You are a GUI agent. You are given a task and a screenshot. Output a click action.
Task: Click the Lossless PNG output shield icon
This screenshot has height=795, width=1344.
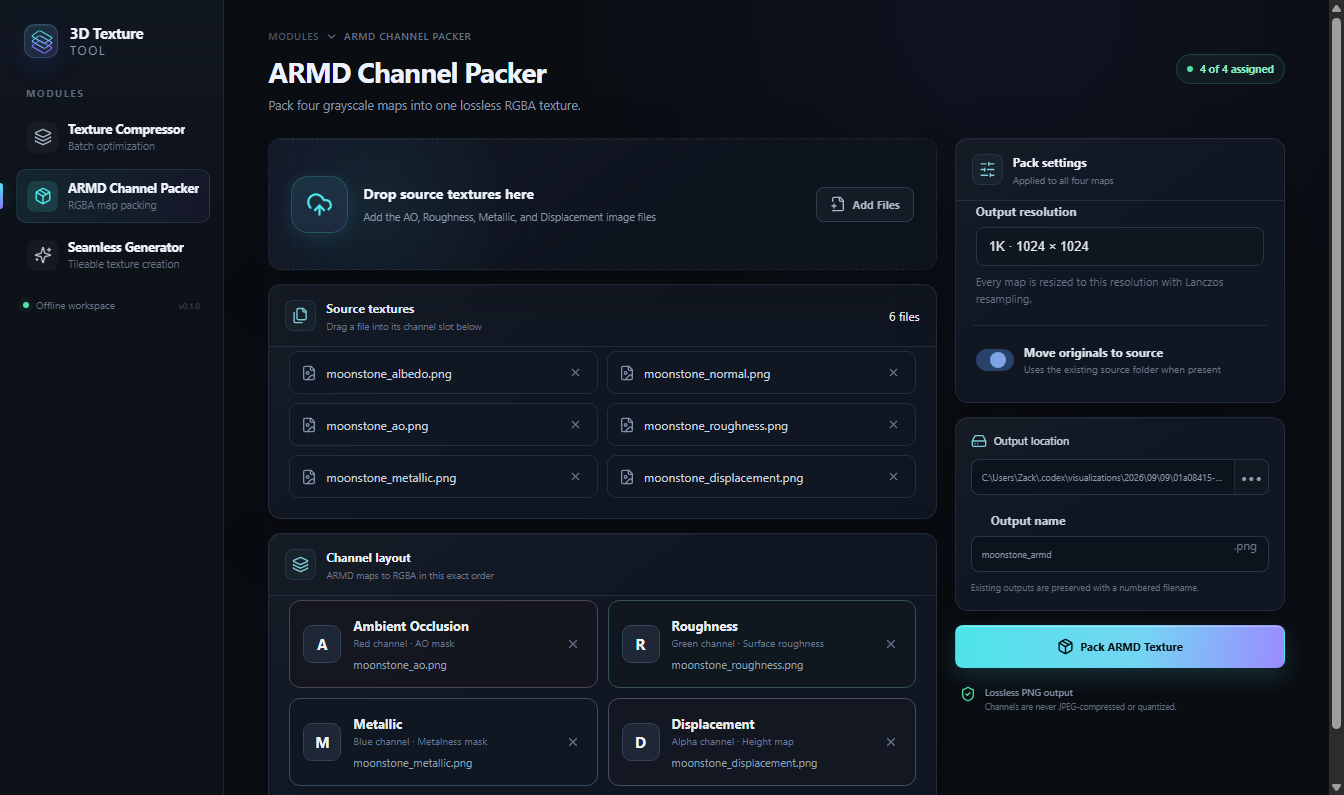[968, 694]
